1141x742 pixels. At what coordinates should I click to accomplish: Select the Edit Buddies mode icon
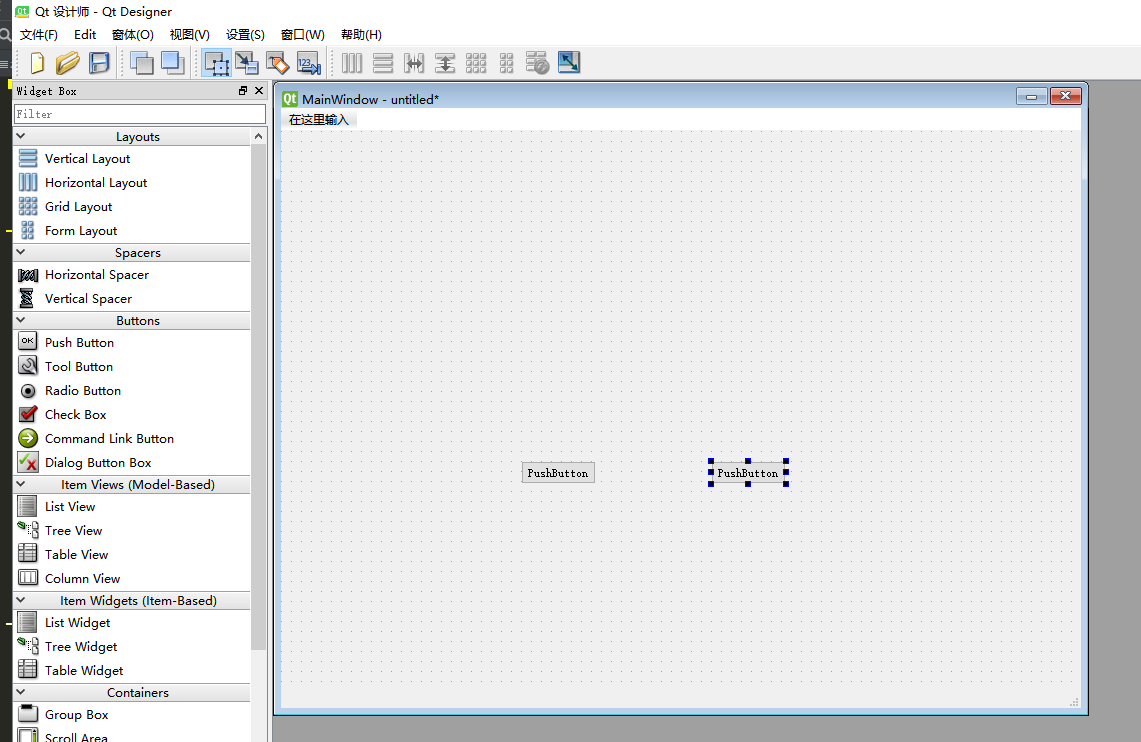click(277, 63)
